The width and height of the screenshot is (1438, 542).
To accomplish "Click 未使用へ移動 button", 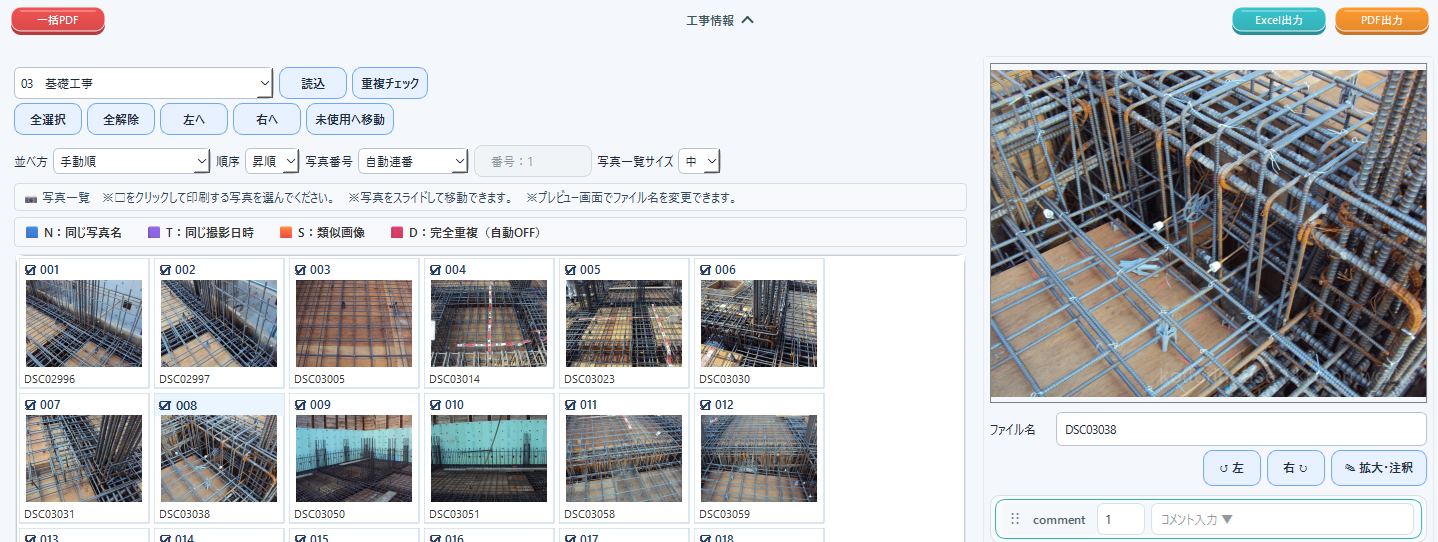I will [x=350, y=119].
